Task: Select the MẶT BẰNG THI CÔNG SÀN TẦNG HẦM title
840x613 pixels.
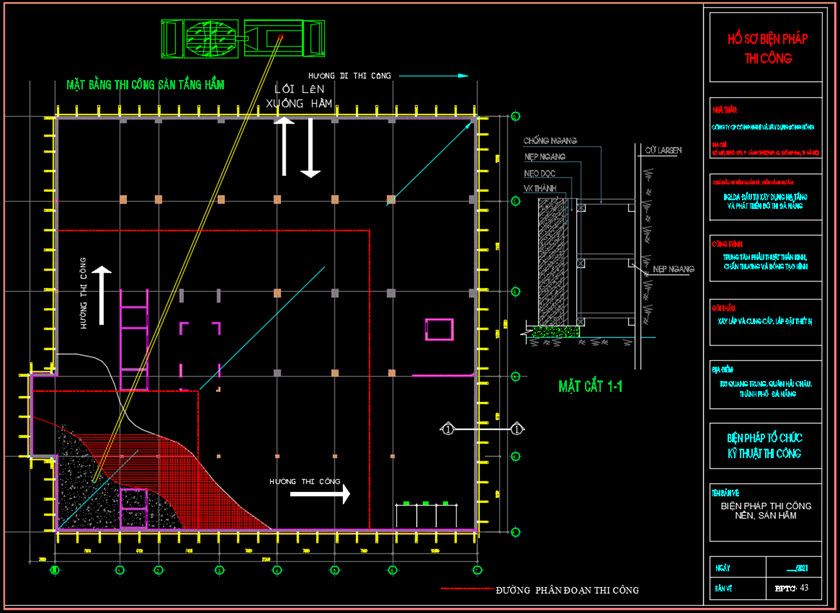Action: (x=145, y=86)
